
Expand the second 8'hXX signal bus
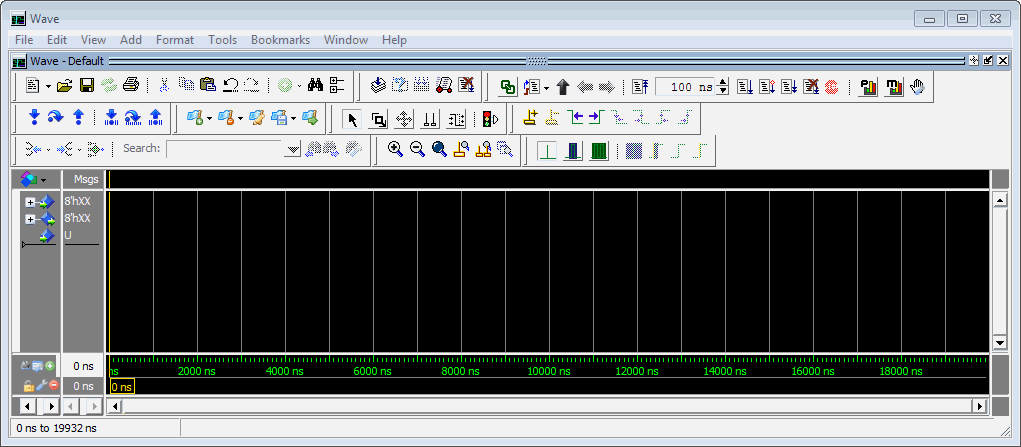tap(29, 219)
